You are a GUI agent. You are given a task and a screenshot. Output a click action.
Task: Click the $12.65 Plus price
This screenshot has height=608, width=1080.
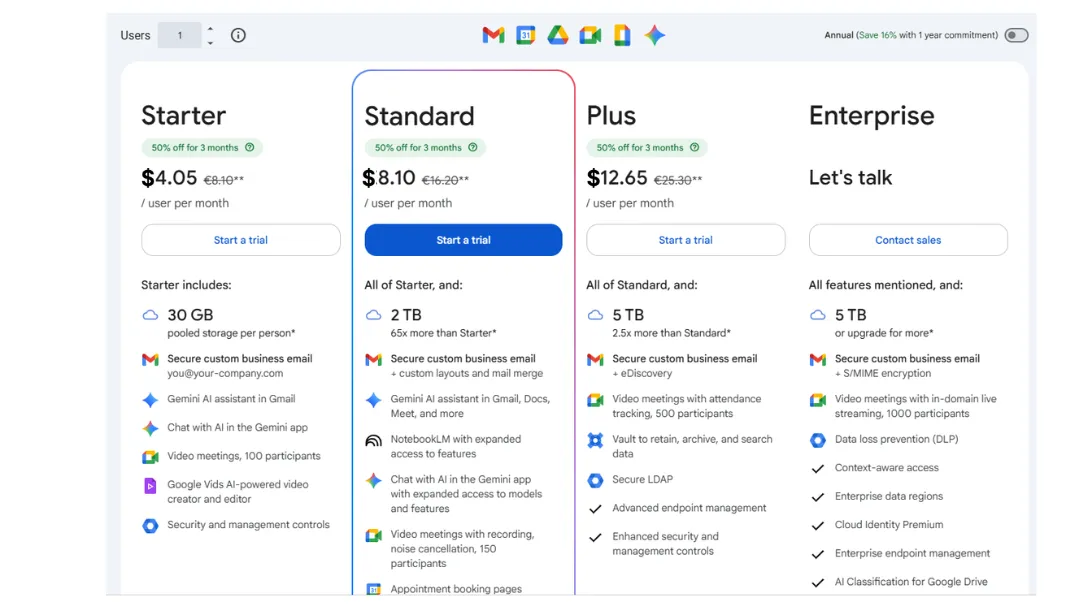tap(616, 178)
